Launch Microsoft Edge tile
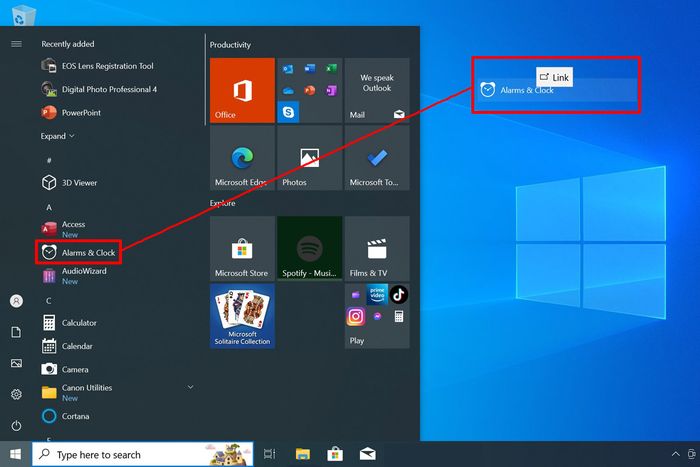The height and width of the screenshot is (467, 700). pyautogui.click(x=242, y=158)
